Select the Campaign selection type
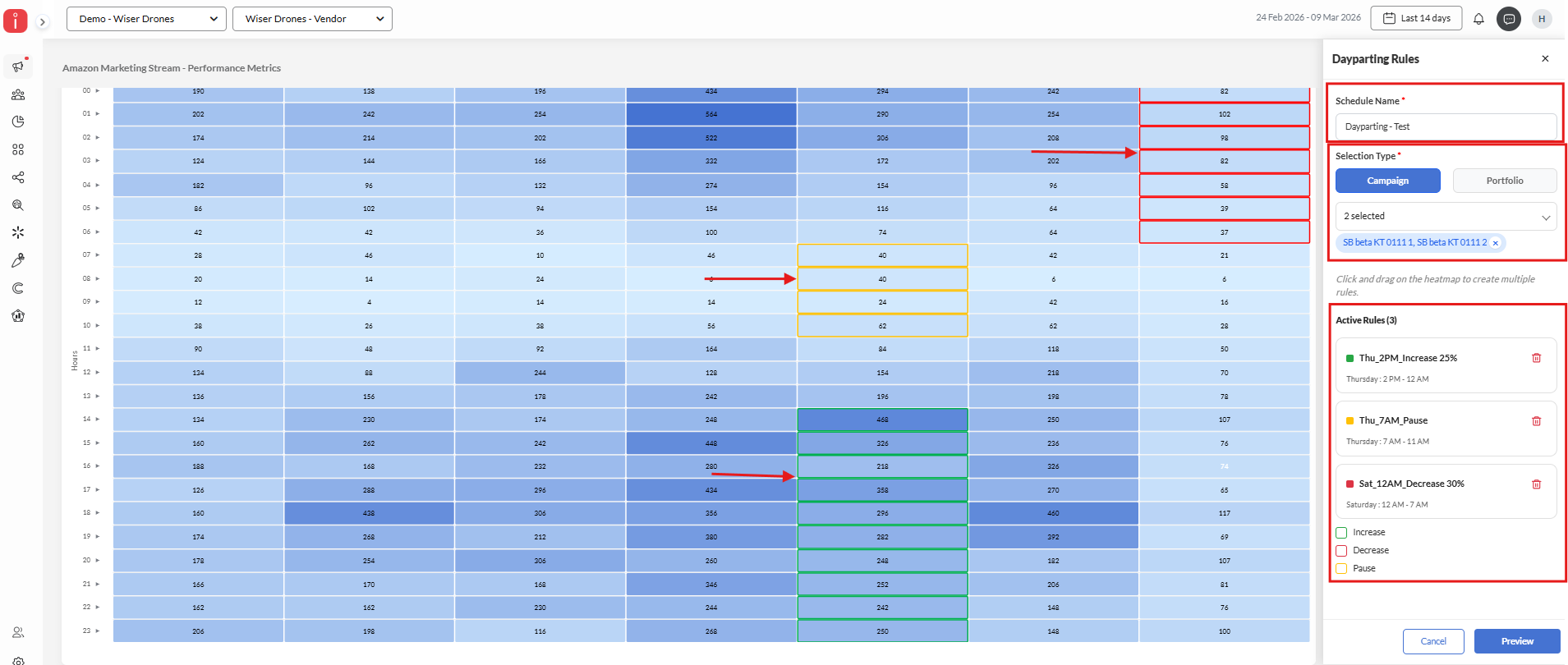 (x=1387, y=181)
